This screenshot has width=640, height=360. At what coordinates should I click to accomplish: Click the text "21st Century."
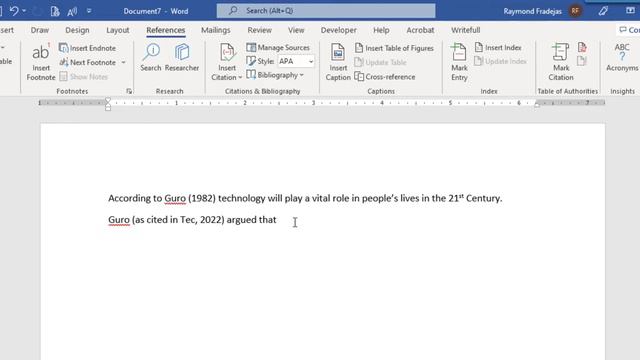click(x=475, y=198)
